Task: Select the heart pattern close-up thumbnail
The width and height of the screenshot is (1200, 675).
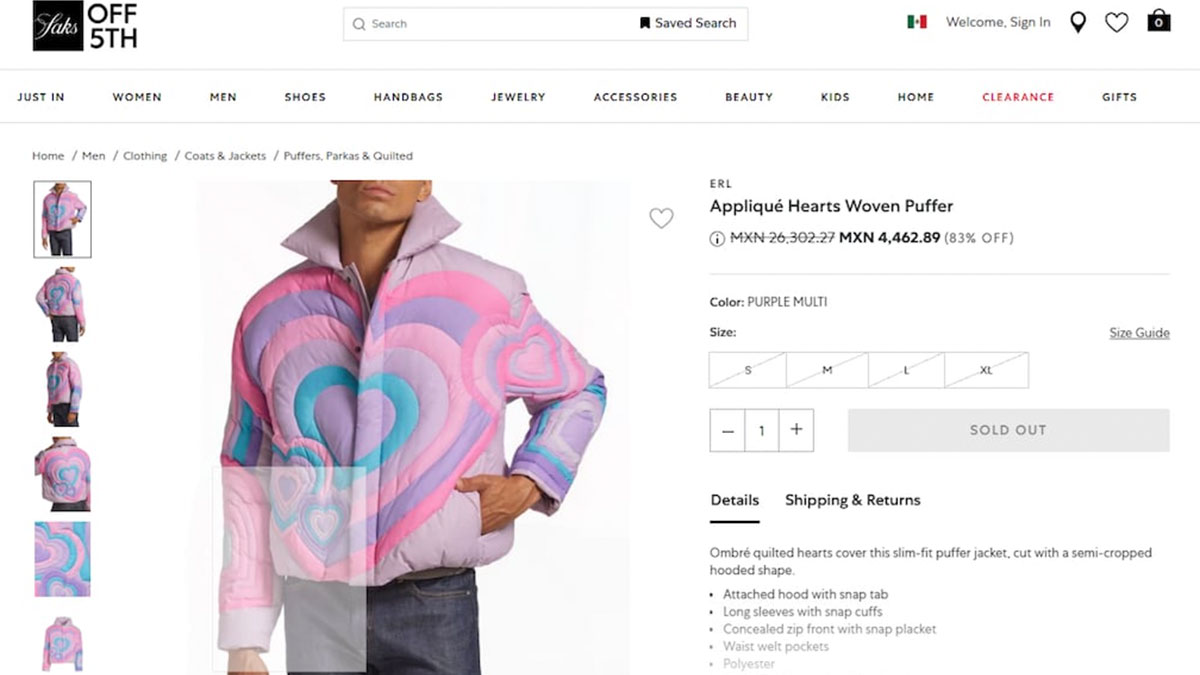Action: 62,559
